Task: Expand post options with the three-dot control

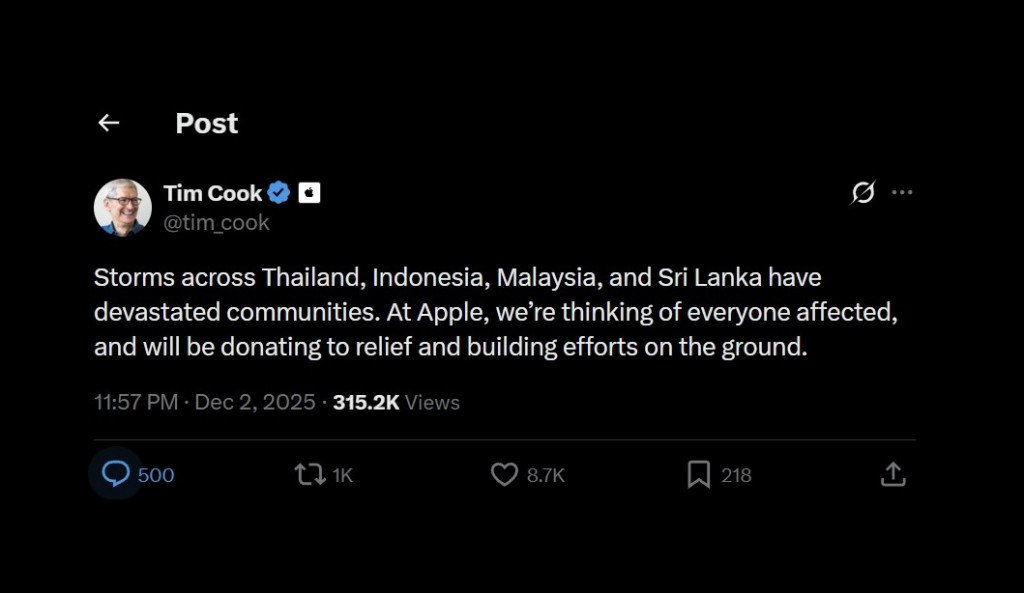Action: (x=903, y=192)
